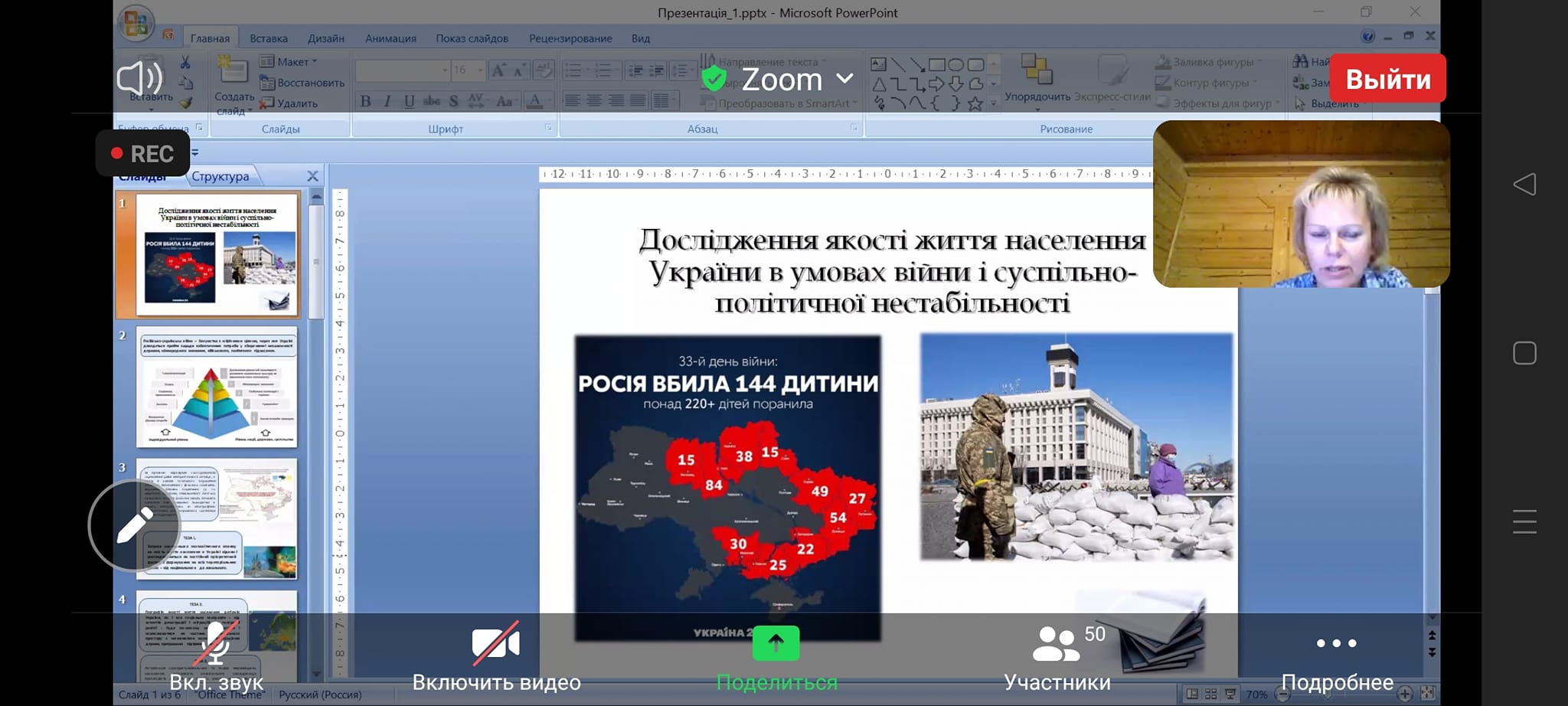Open the font name combo box
The image size is (1568, 706).
click(x=403, y=70)
